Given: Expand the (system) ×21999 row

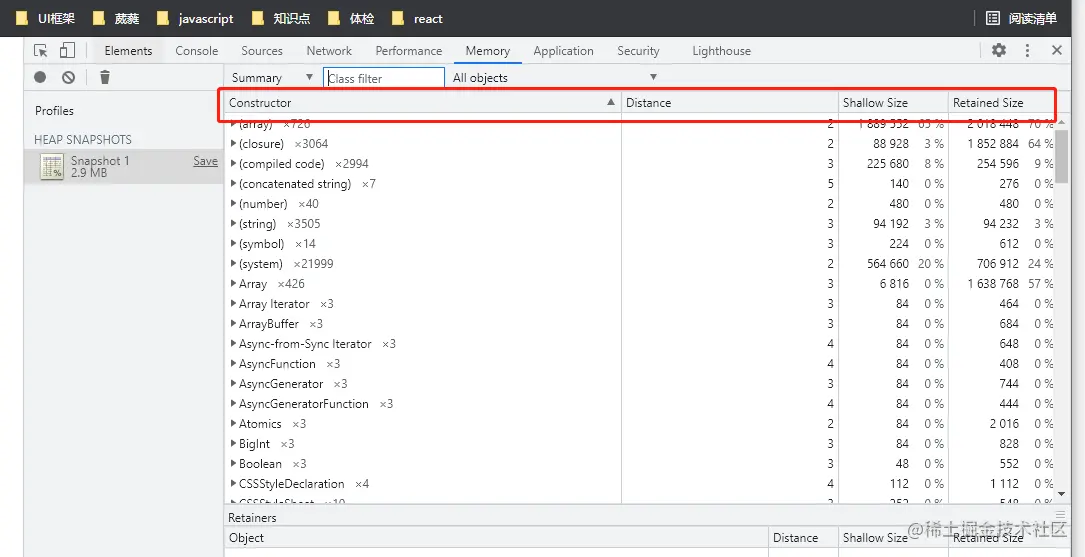Looking at the screenshot, I should tap(233, 264).
